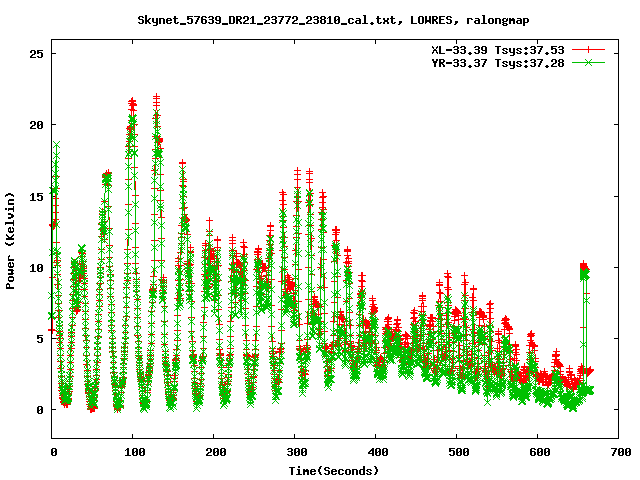Click the x-axis tick label 400

tap(378, 452)
